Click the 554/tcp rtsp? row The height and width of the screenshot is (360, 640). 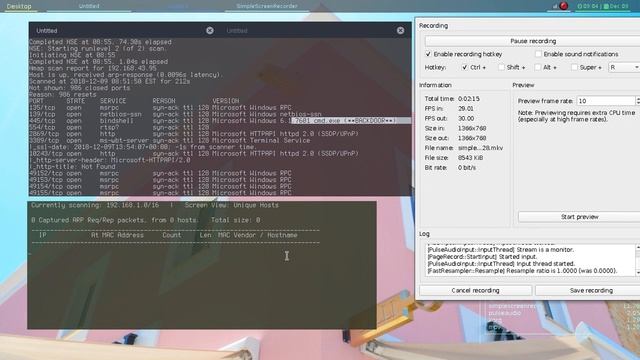pyautogui.click(x=119, y=127)
